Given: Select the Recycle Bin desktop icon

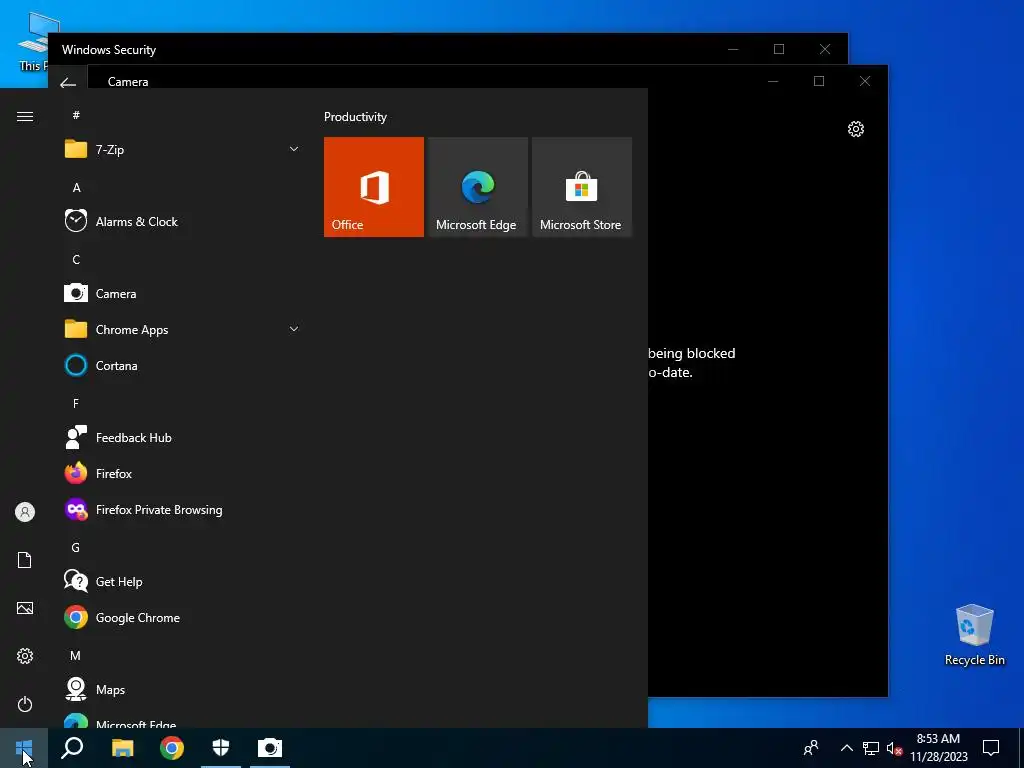Looking at the screenshot, I should coord(974,634).
